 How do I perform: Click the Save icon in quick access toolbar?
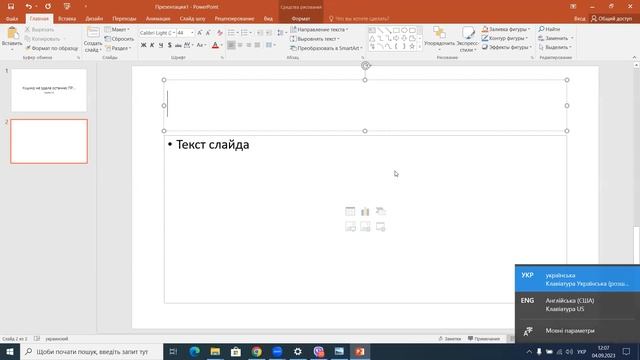click(11, 7)
